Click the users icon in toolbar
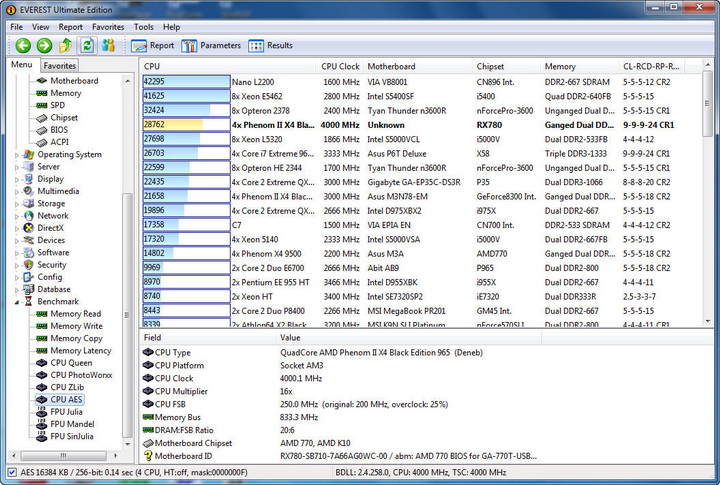Image resolution: width=720 pixels, height=485 pixels. click(x=108, y=45)
